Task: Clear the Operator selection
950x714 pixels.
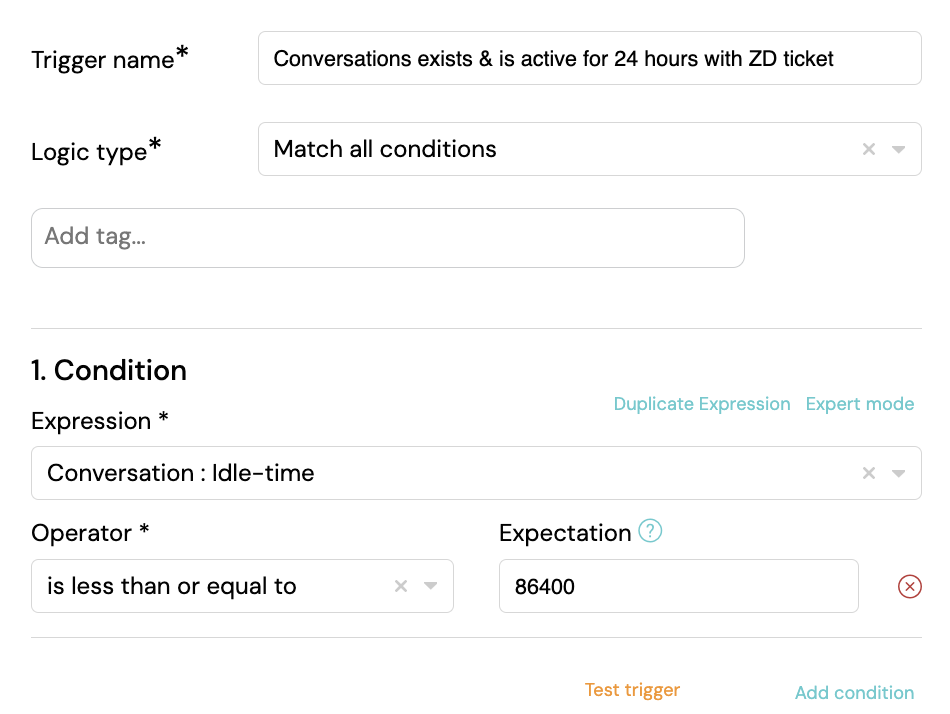Action: pyautogui.click(x=400, y=586)
